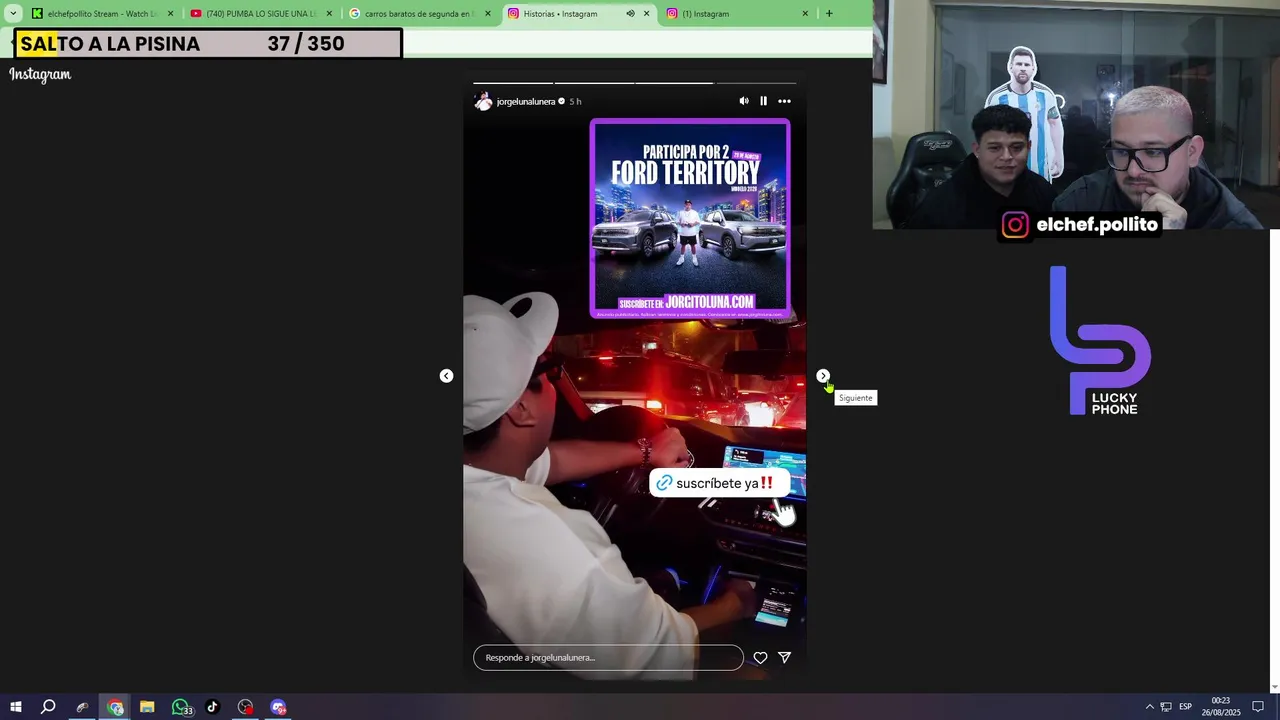Open the Chrome taskbar icon

pyautogui.click(x=115, y=707)
